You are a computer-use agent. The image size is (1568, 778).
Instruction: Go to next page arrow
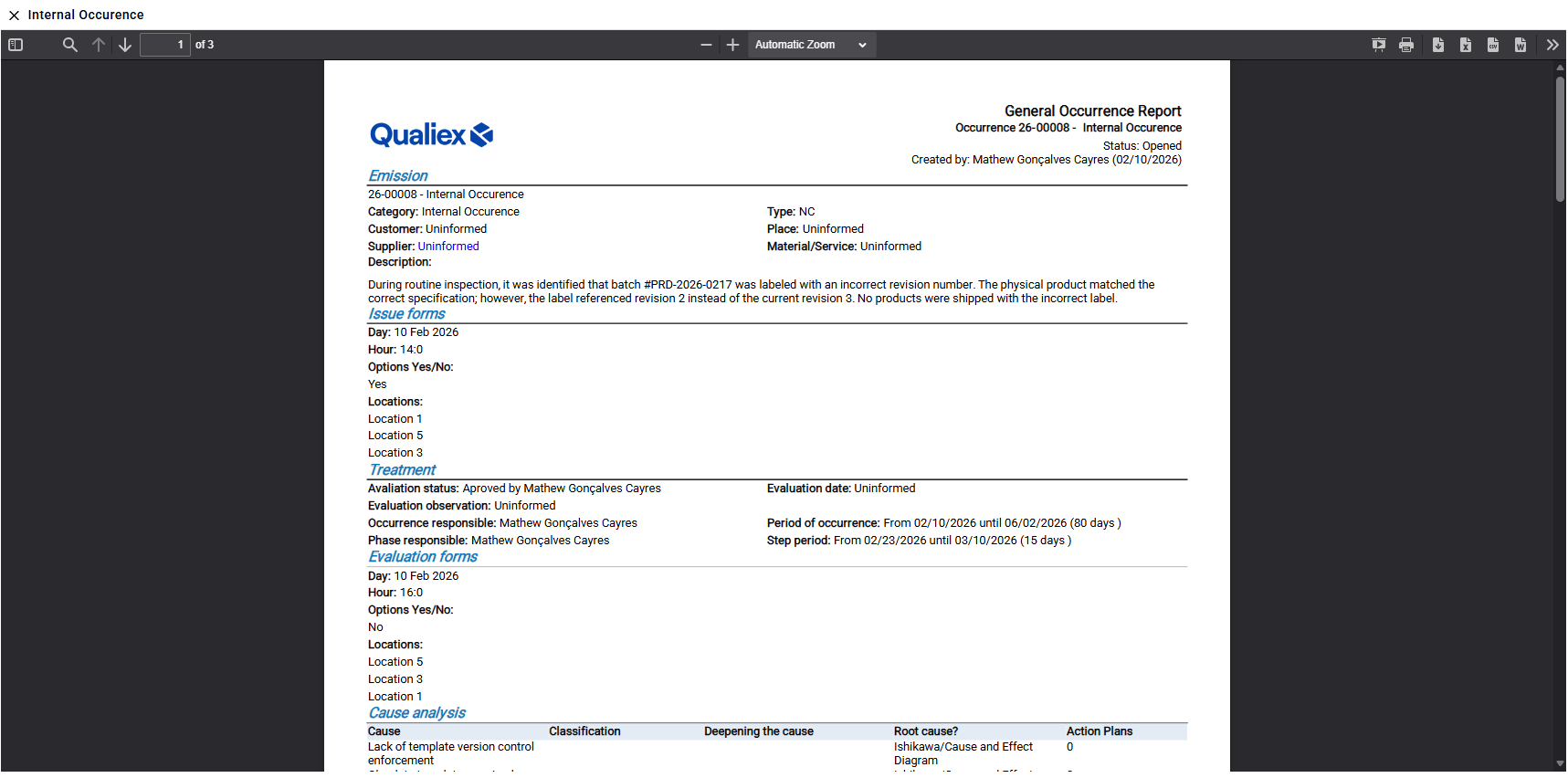[125, 45]
